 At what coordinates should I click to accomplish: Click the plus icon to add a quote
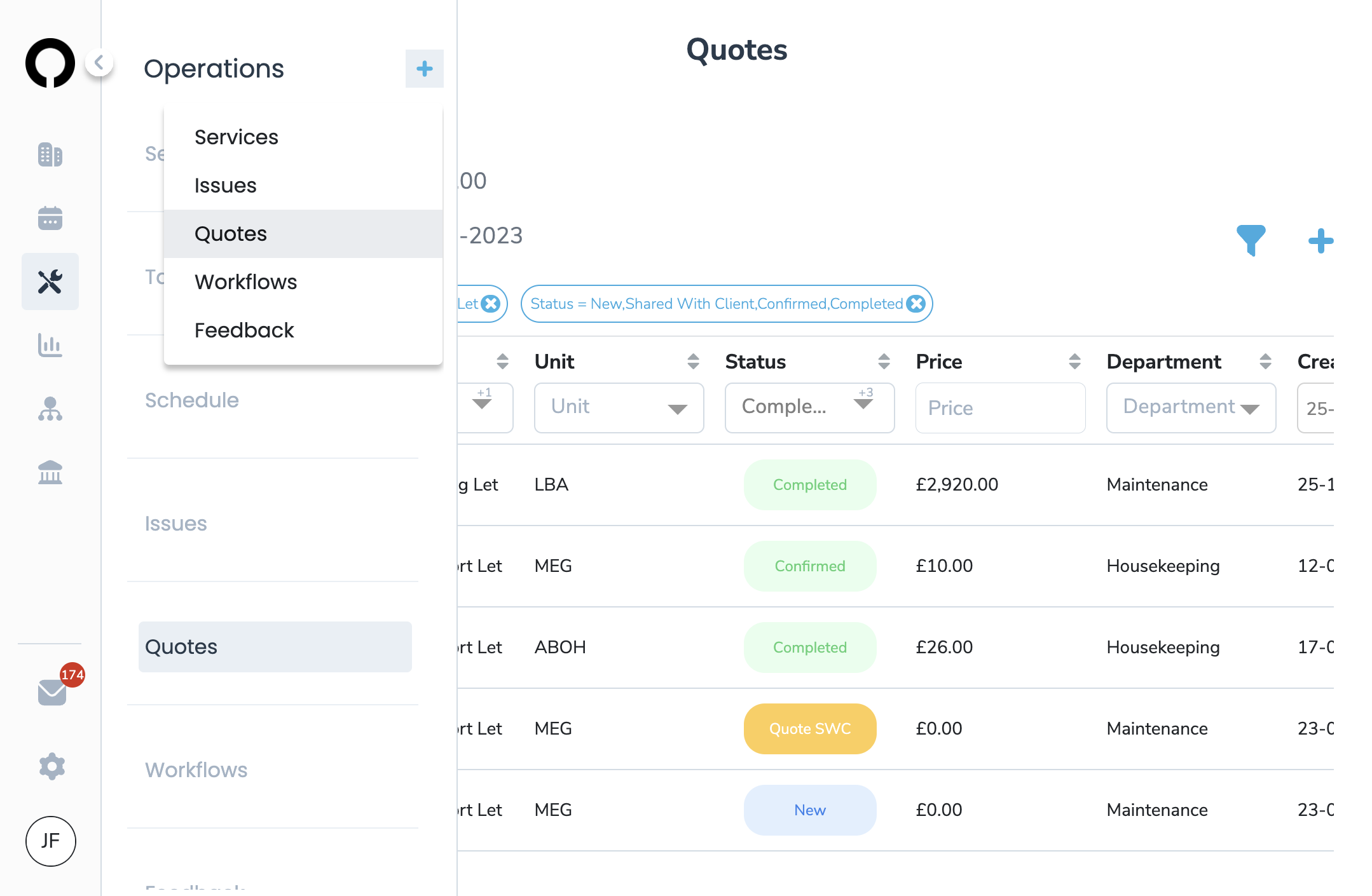pyautogui.click(x=1321, y=241)
